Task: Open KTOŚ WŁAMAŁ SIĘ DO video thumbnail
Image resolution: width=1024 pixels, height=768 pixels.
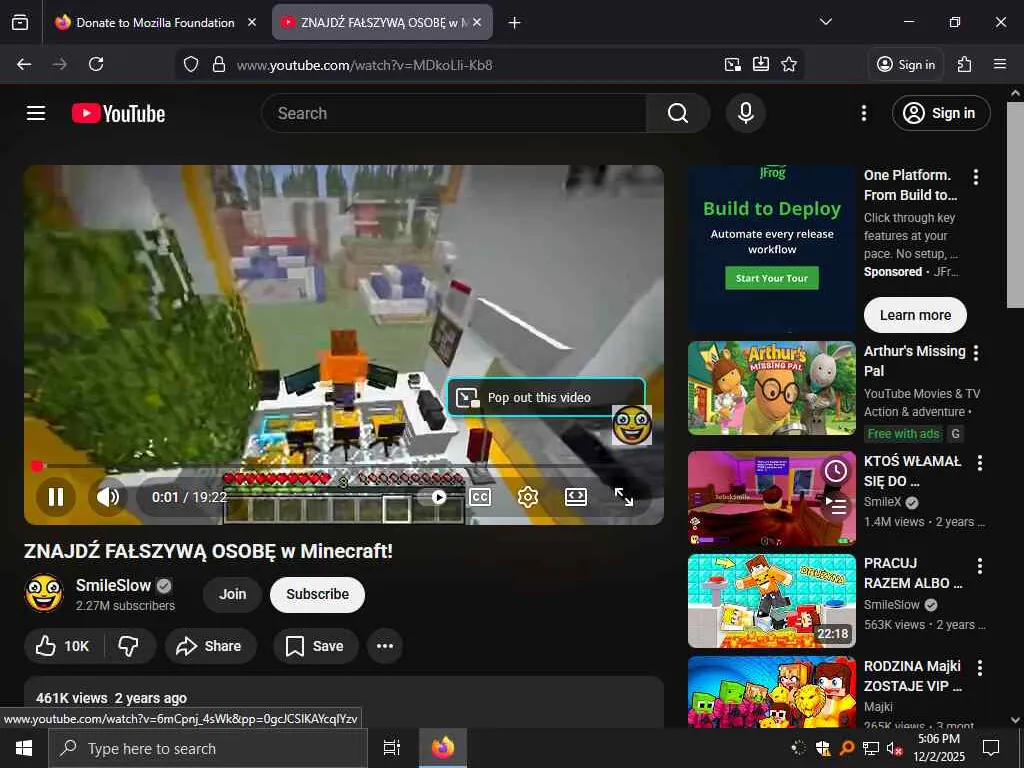Action: click(772, 498)
